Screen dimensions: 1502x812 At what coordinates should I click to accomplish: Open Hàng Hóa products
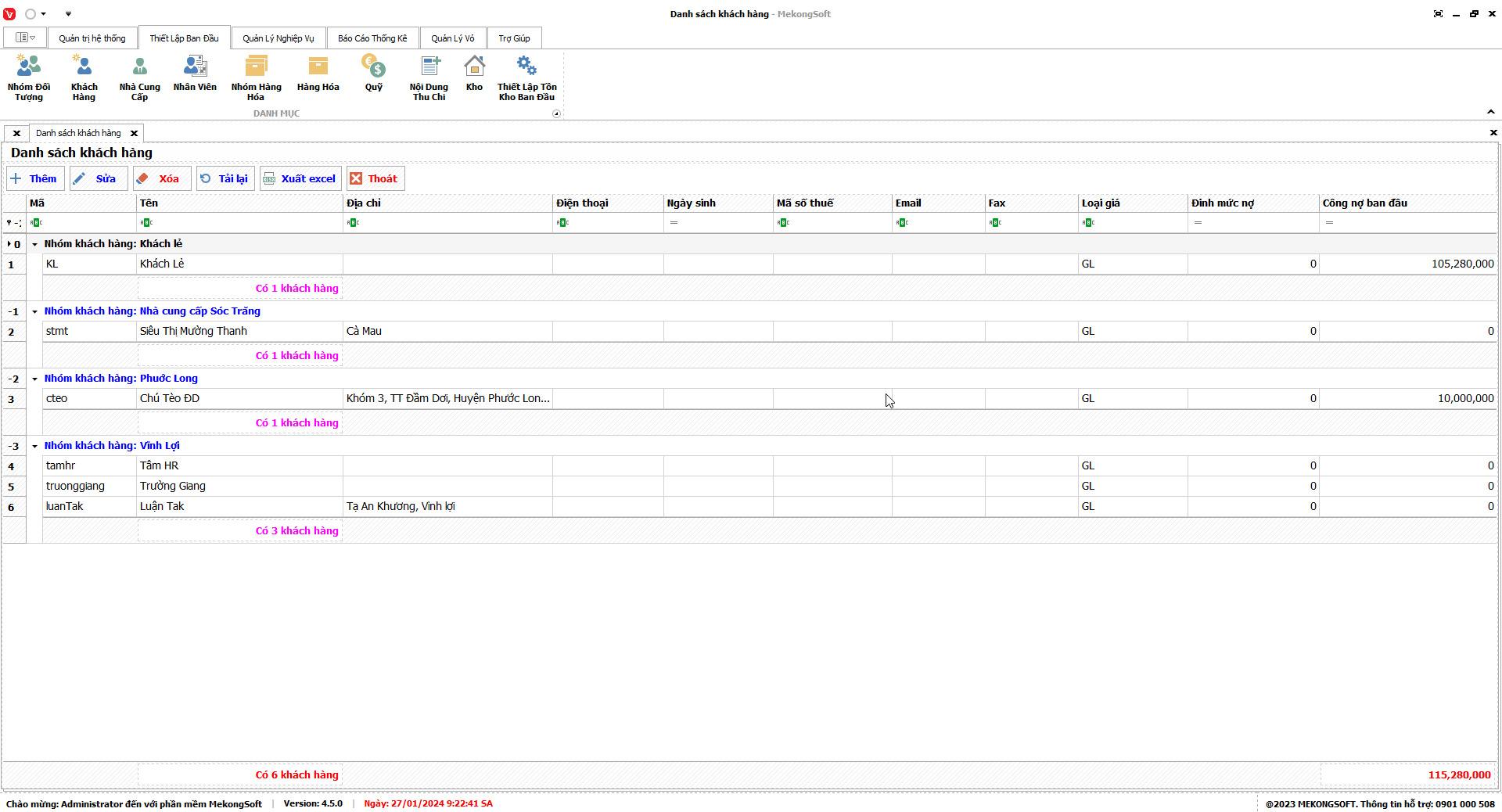click(318, 74)
